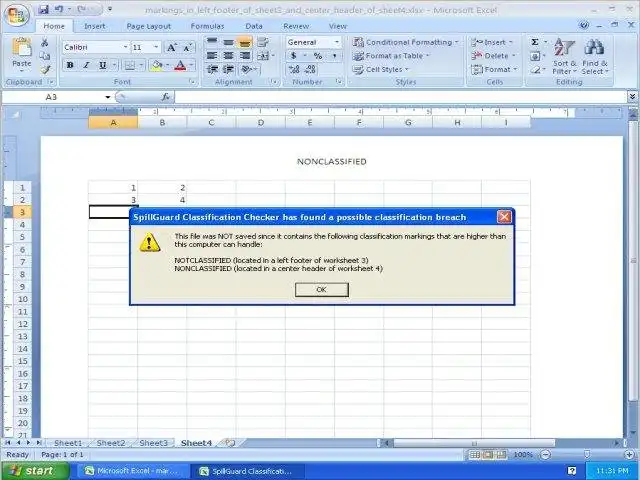Click the Windows start button

35,471
